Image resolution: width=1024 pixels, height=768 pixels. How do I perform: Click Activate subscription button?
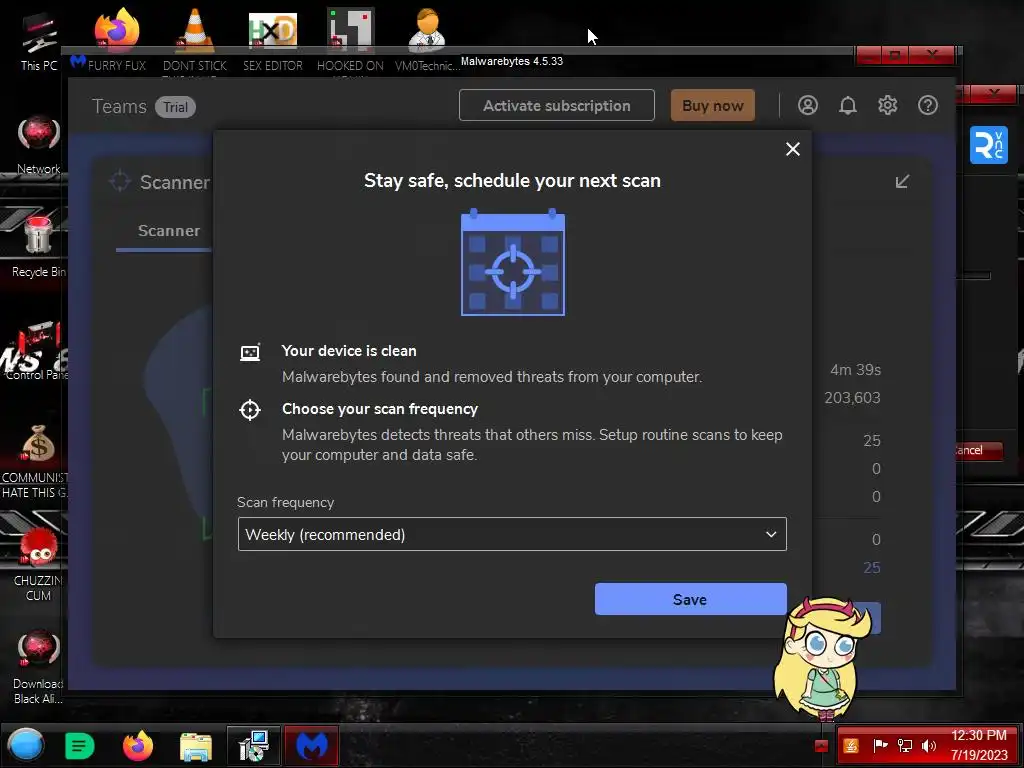[556, 105]
